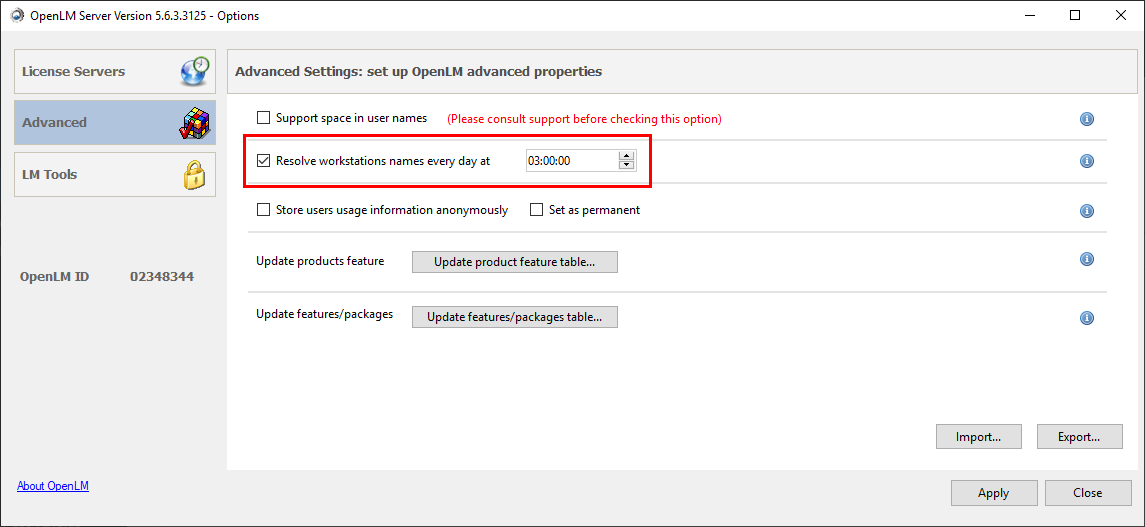
Task: Click info icon for Update features/packages
Action: tap(1087, 318)
